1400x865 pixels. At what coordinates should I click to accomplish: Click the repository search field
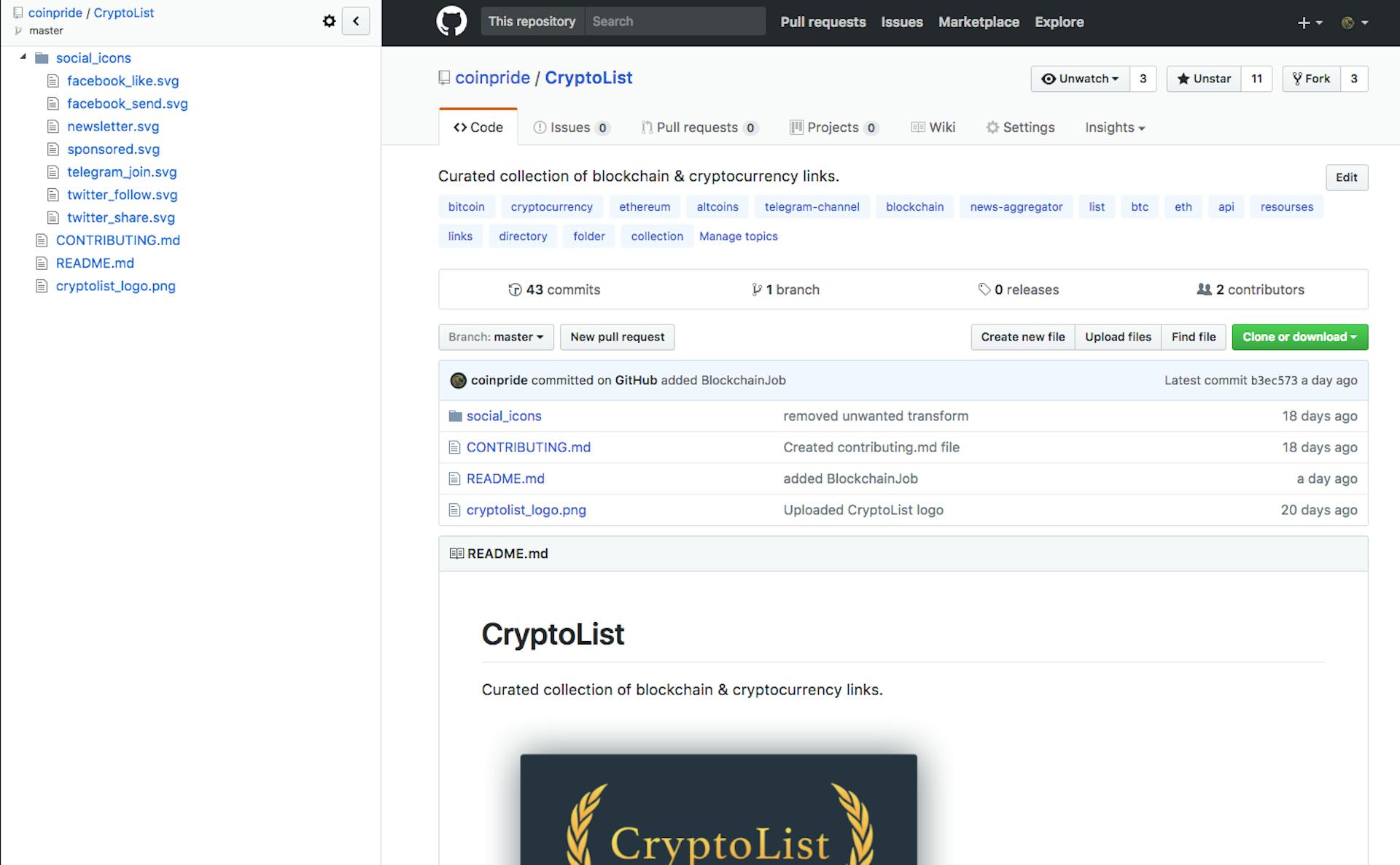[x=674, y=21]
